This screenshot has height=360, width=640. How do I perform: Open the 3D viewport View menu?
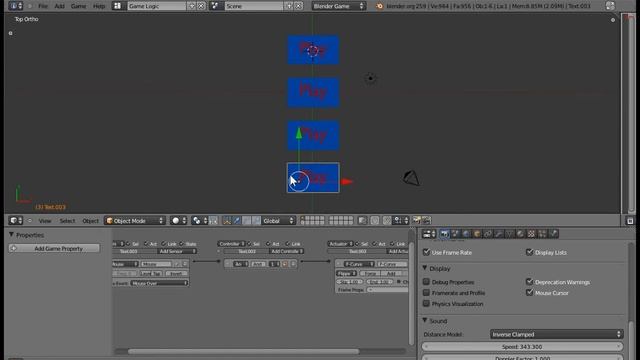pyautogui.click(x=45, y=221)
